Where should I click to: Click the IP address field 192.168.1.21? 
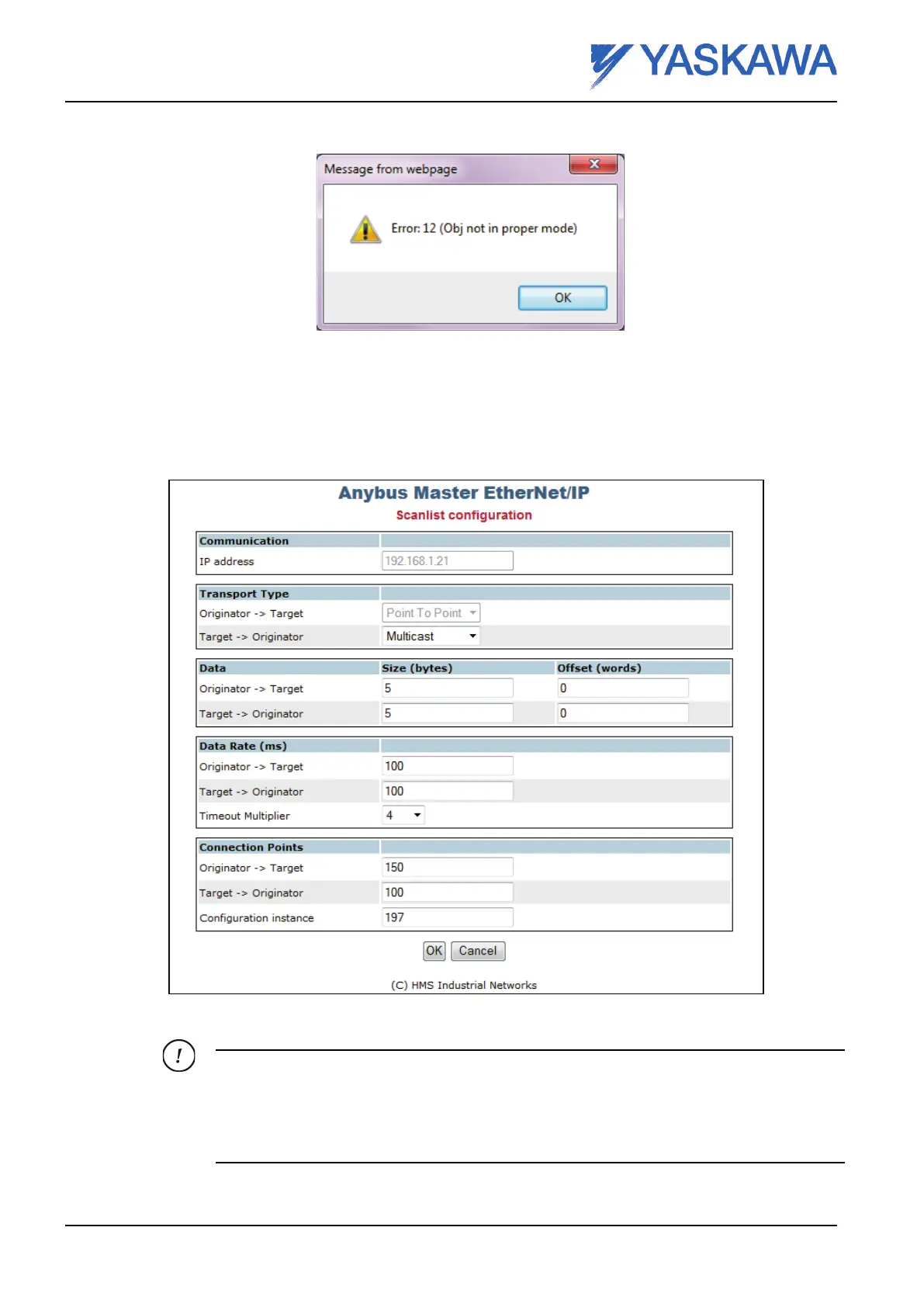click(x=448, y=560)
